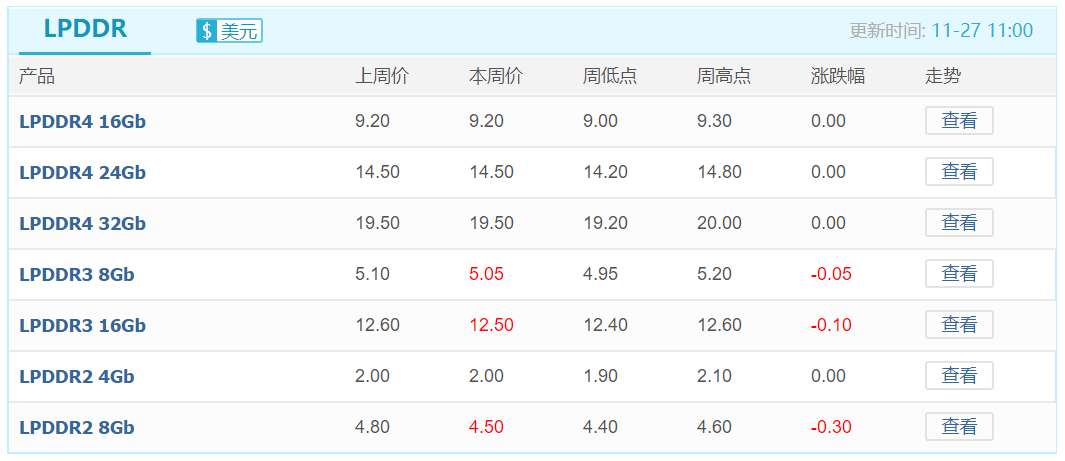This screenshot has width=1065, height=461.
Task: Select the LPDDR tab
Action: [85, 29]
